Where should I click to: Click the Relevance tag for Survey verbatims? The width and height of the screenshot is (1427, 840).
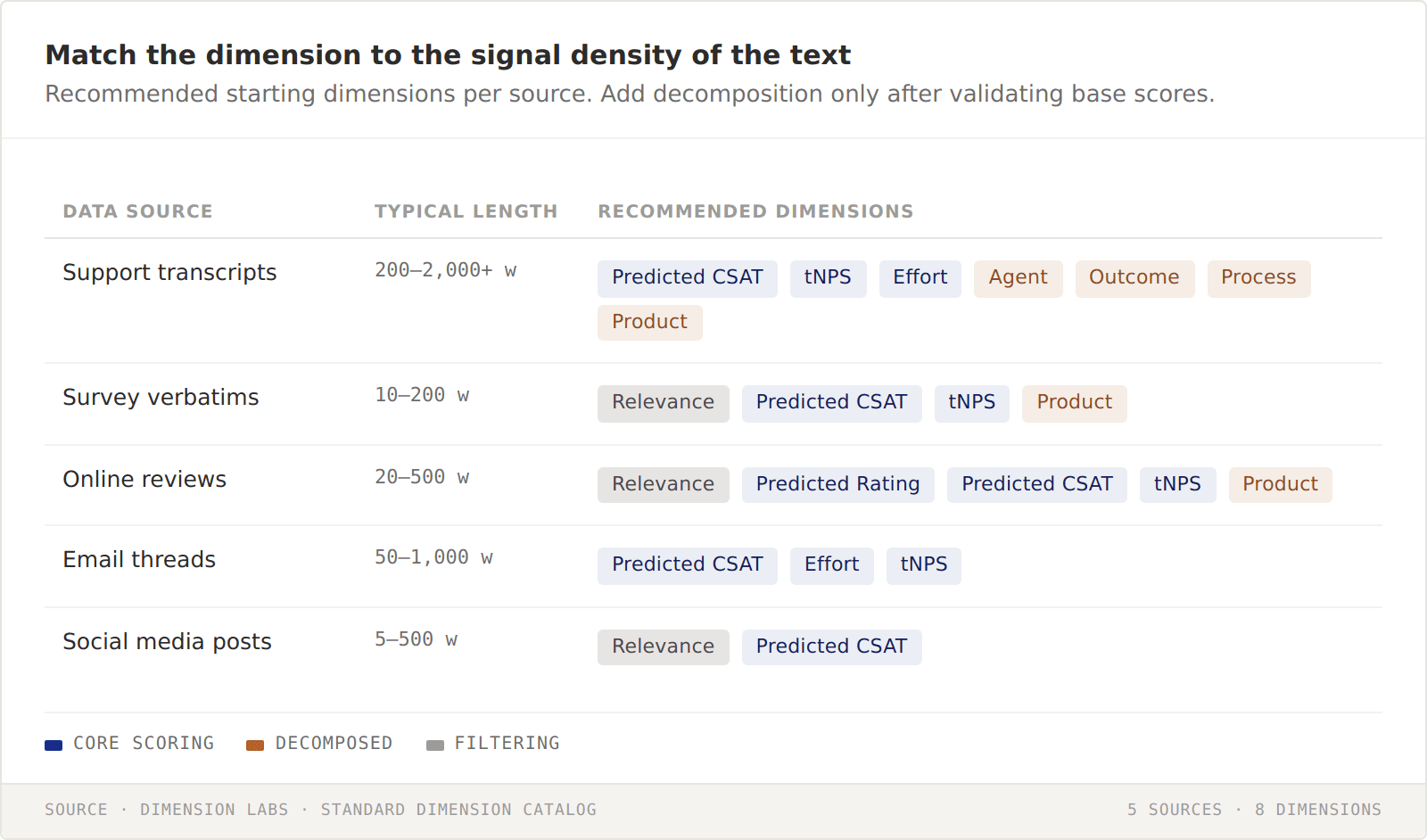tap(663, 403)
